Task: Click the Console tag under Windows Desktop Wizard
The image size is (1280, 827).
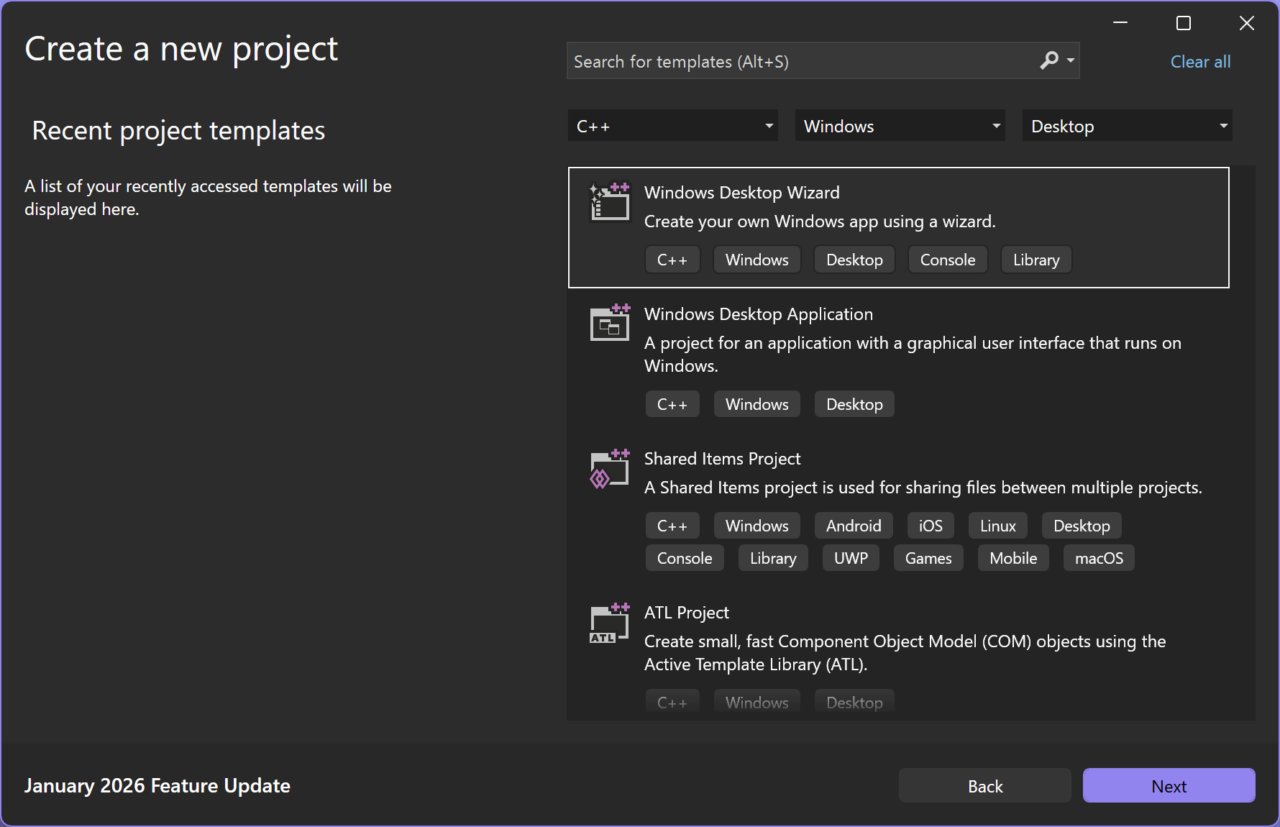Action: pyautogui.click(x=947, y=260)
